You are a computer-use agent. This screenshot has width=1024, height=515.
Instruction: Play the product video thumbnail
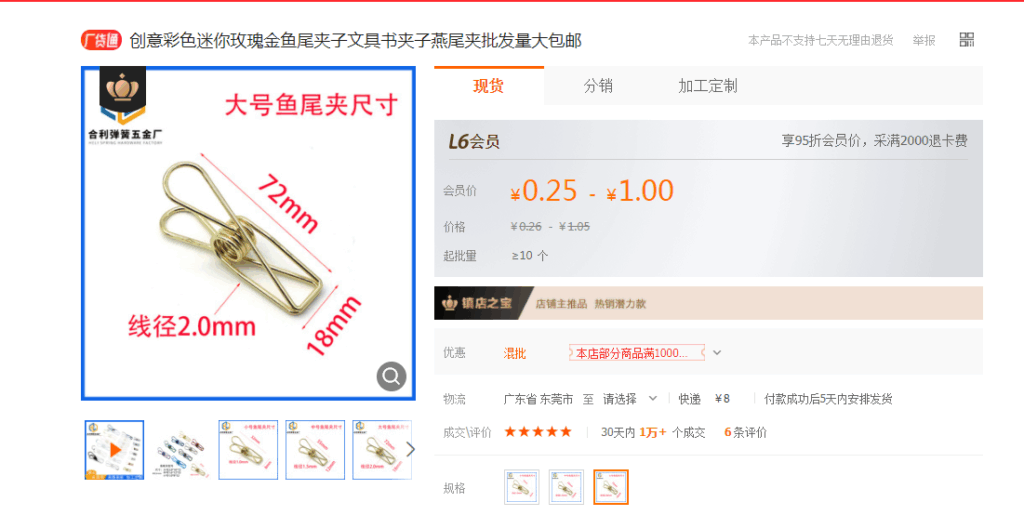[x=114, y=450]
